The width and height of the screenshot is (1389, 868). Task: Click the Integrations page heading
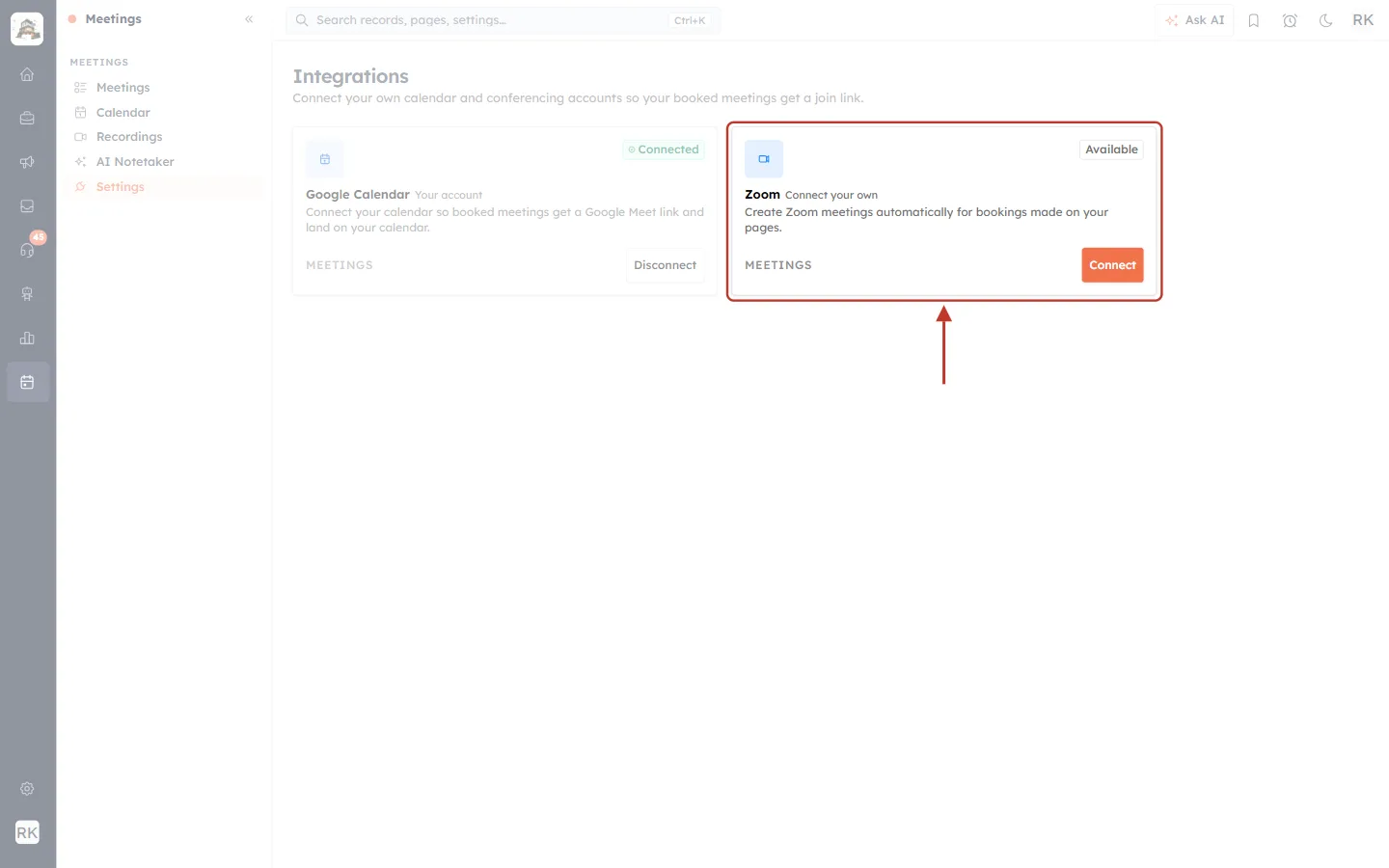351,76
